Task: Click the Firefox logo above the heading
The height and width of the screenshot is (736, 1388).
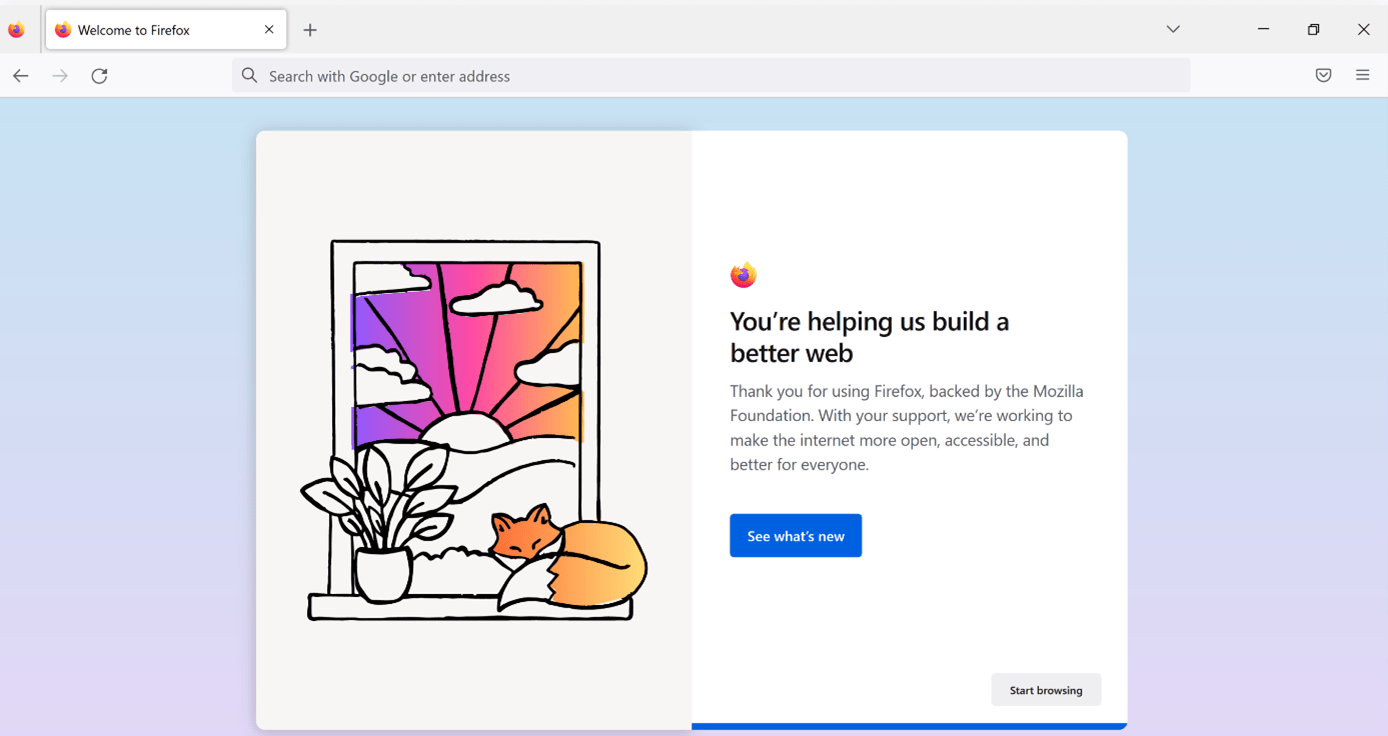Action: (743, 275)
